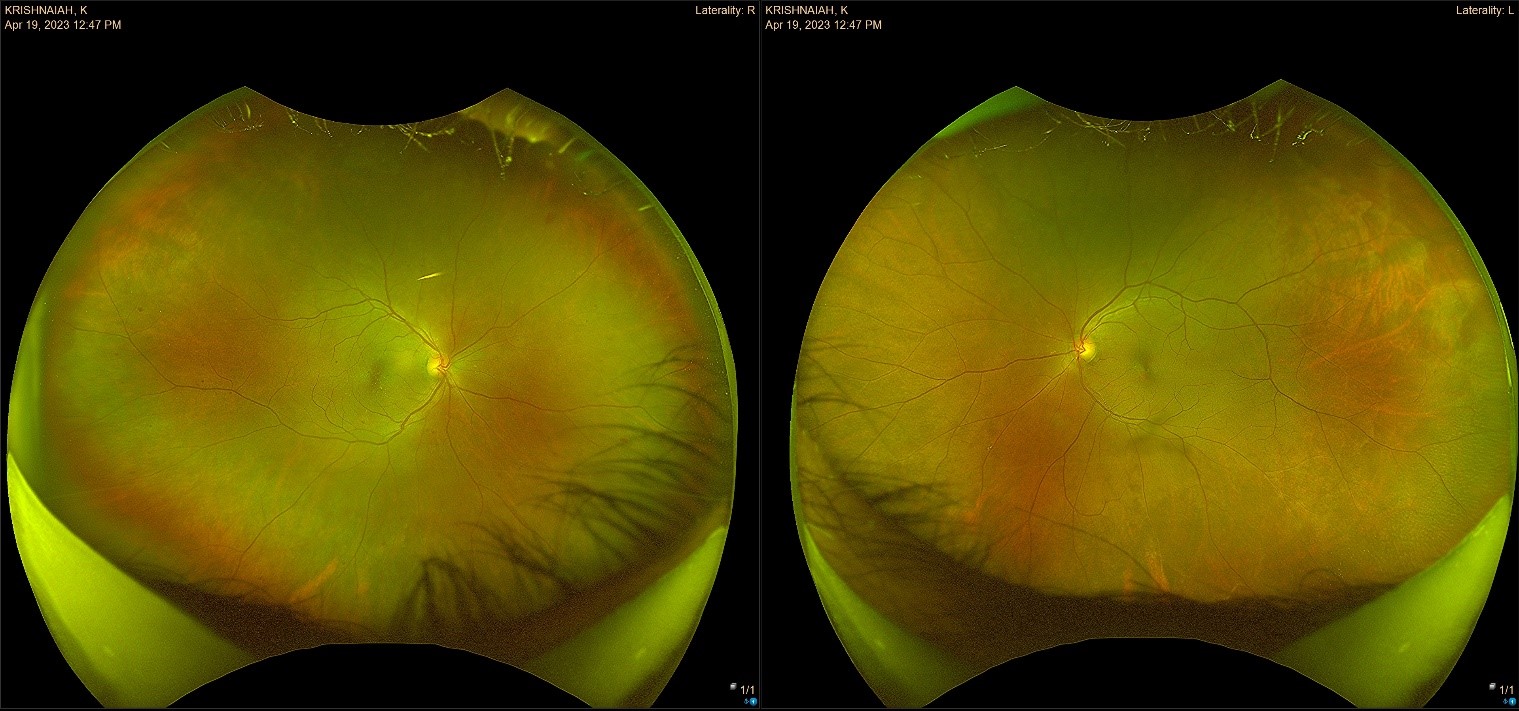Click the image stack icon below the left-eye photo
Viewport: 1519px width, 711px height.
pyautogui.click(x=1492, y=688)
